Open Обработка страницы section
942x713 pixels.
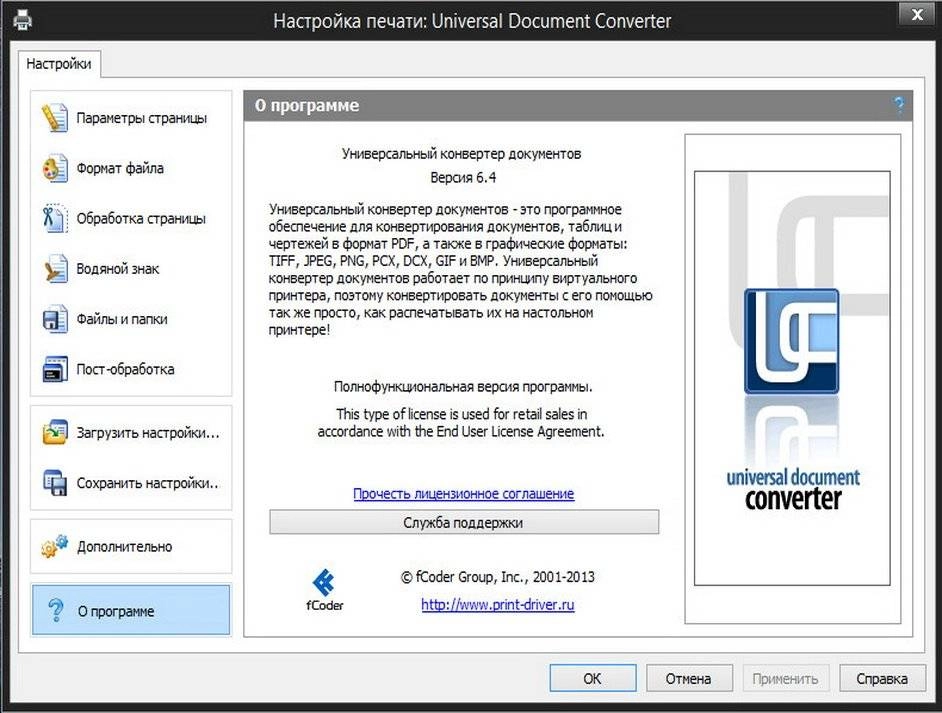131,218
